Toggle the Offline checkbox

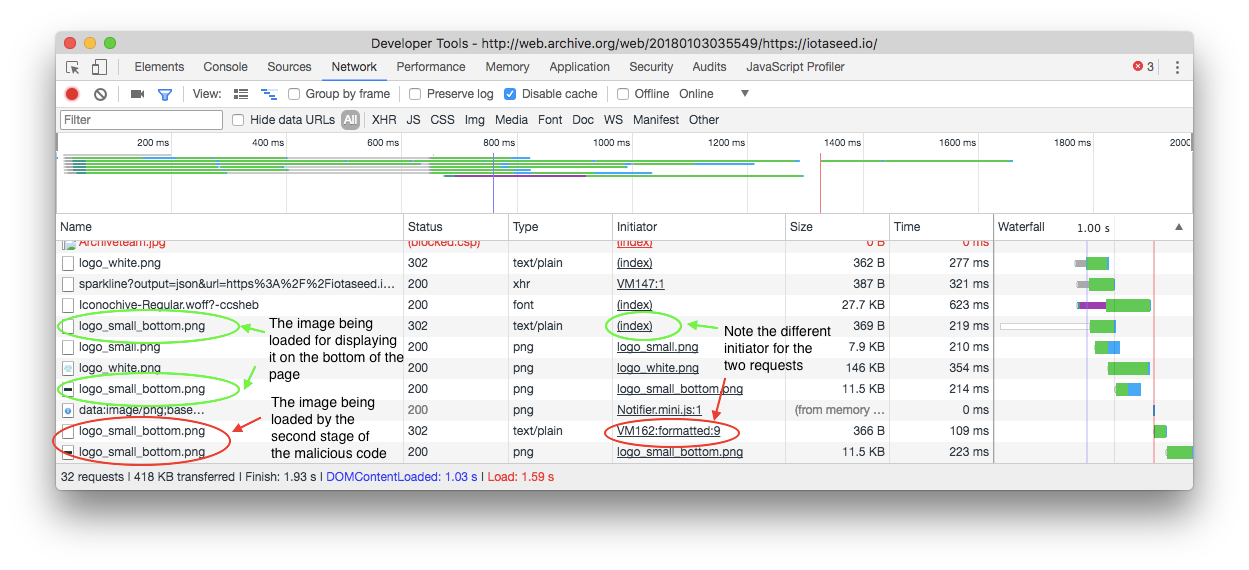(623, 94)
